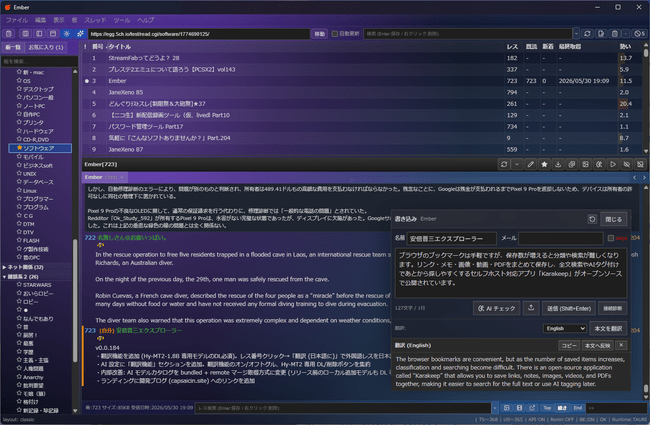The width and height of the screenshot is (650, 425).
Task: Click the End jump button in the bottom bar
Action: [578, 408]
